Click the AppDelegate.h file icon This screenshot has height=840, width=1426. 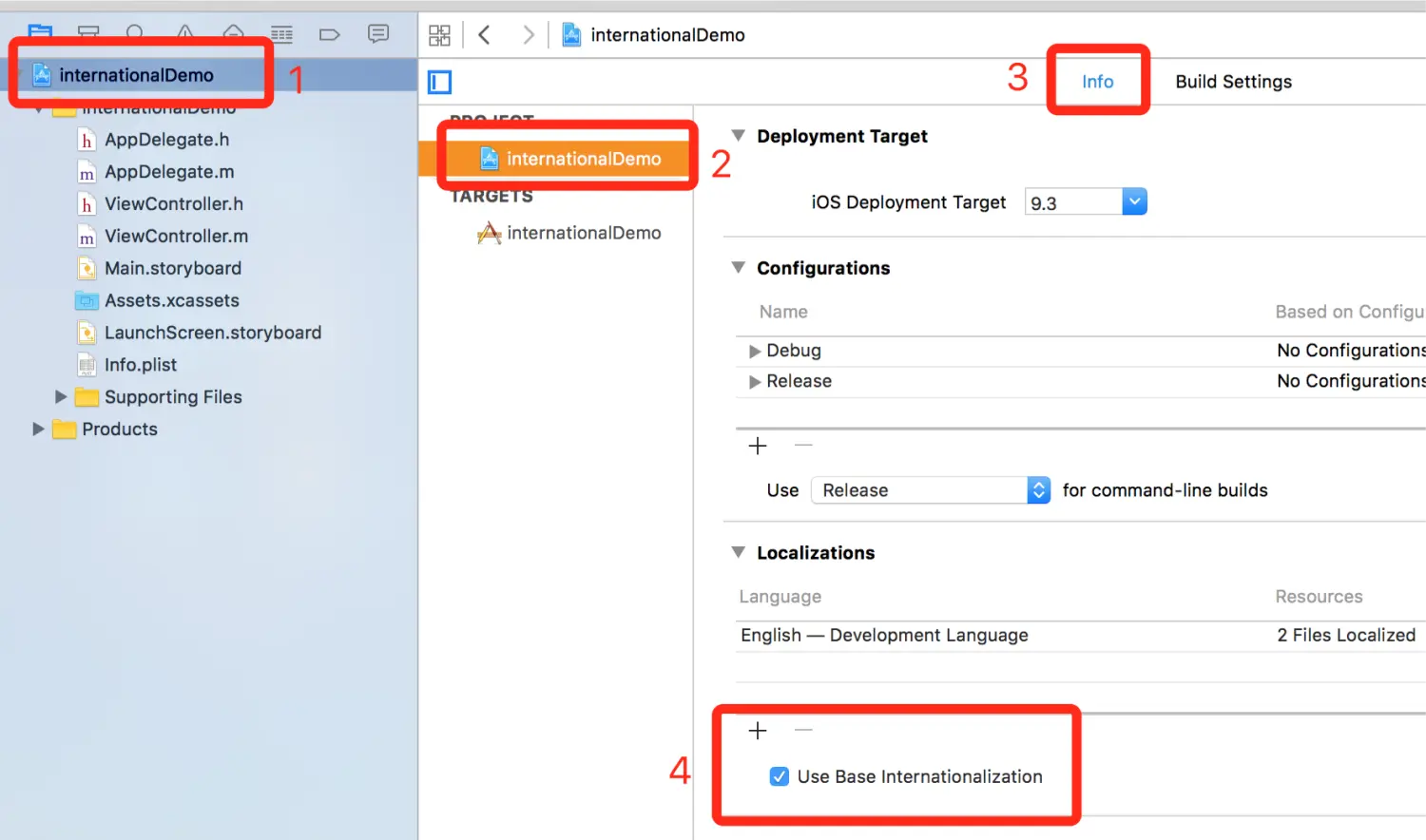click(x=87, y=140)
